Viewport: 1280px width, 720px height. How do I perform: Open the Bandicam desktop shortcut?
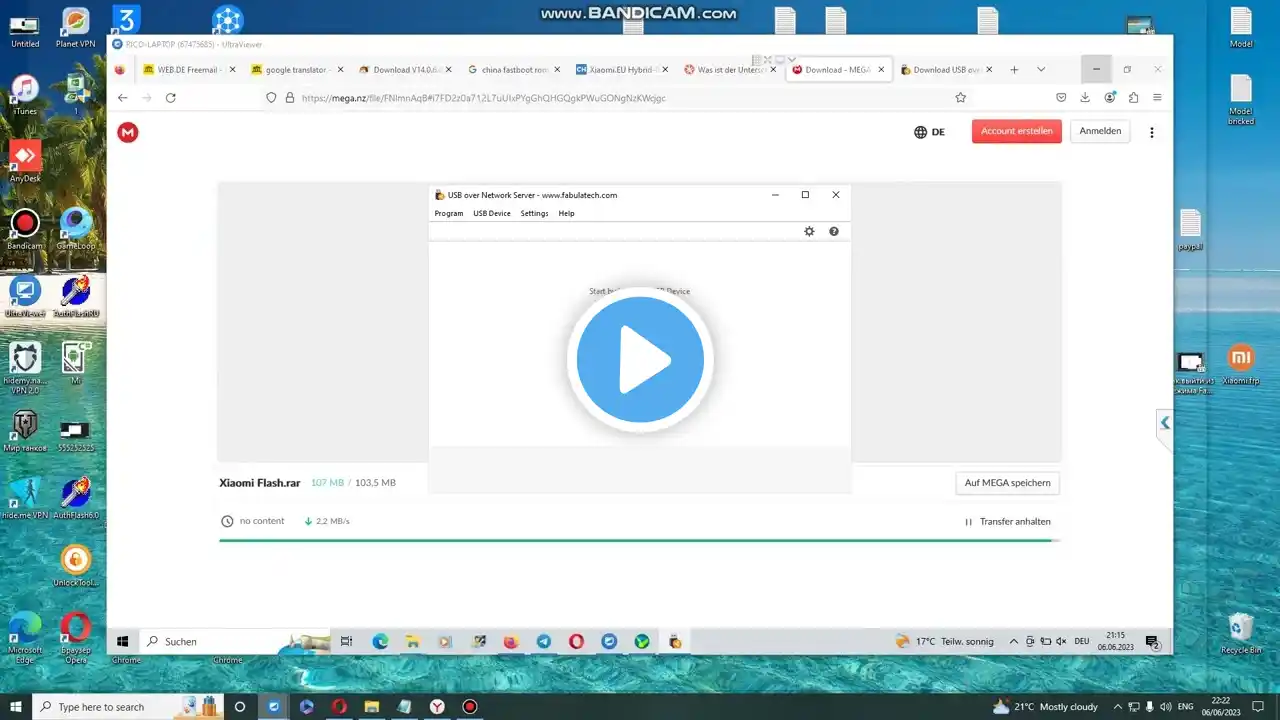25,229
